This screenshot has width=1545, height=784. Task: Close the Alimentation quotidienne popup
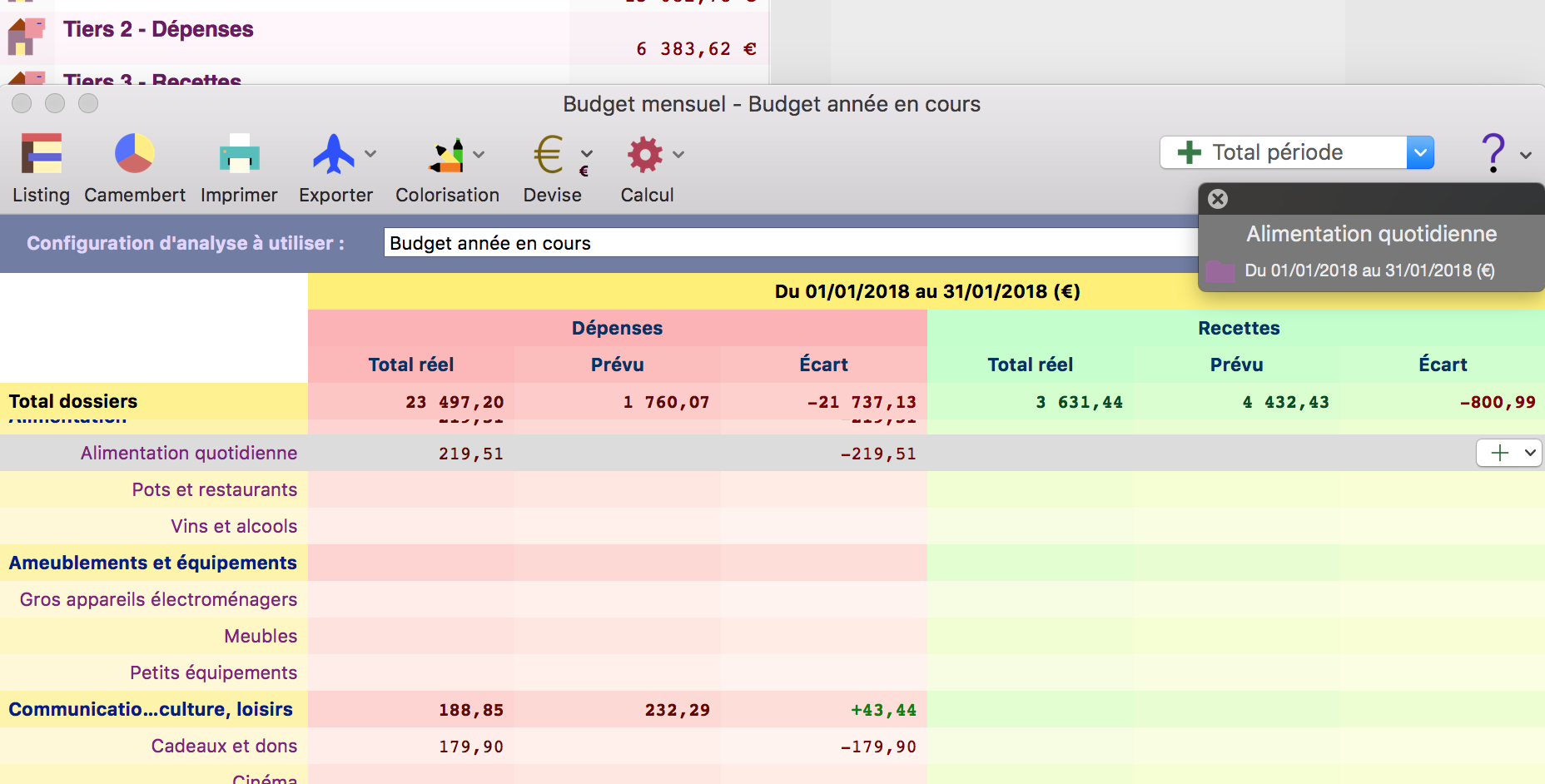tap(1218, 199)
